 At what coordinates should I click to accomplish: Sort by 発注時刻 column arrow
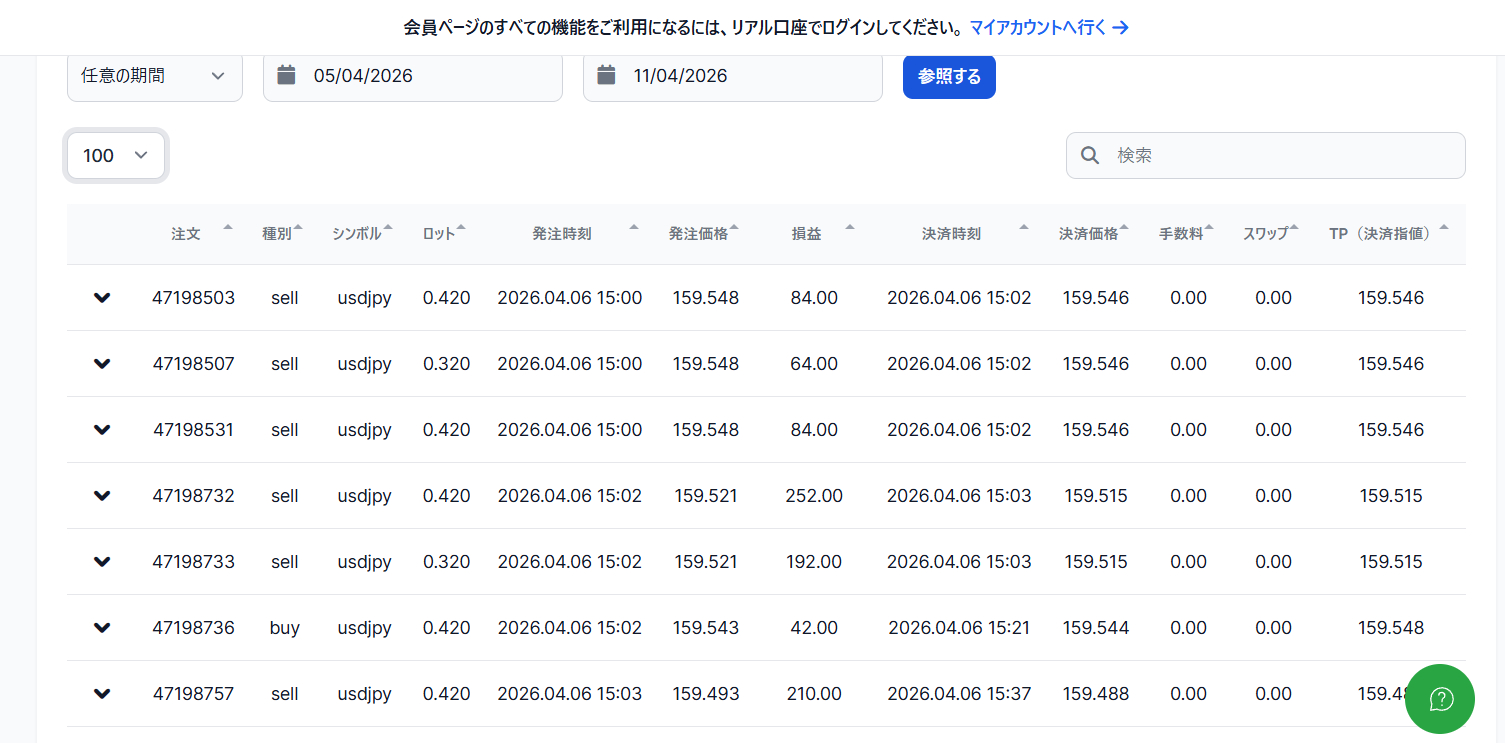coord(634,228)
